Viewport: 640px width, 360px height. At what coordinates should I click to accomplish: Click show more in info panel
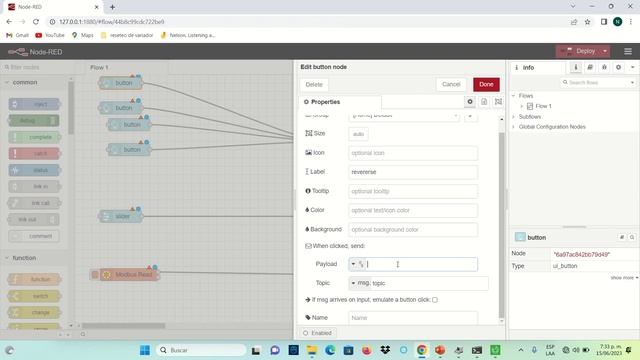624,278
